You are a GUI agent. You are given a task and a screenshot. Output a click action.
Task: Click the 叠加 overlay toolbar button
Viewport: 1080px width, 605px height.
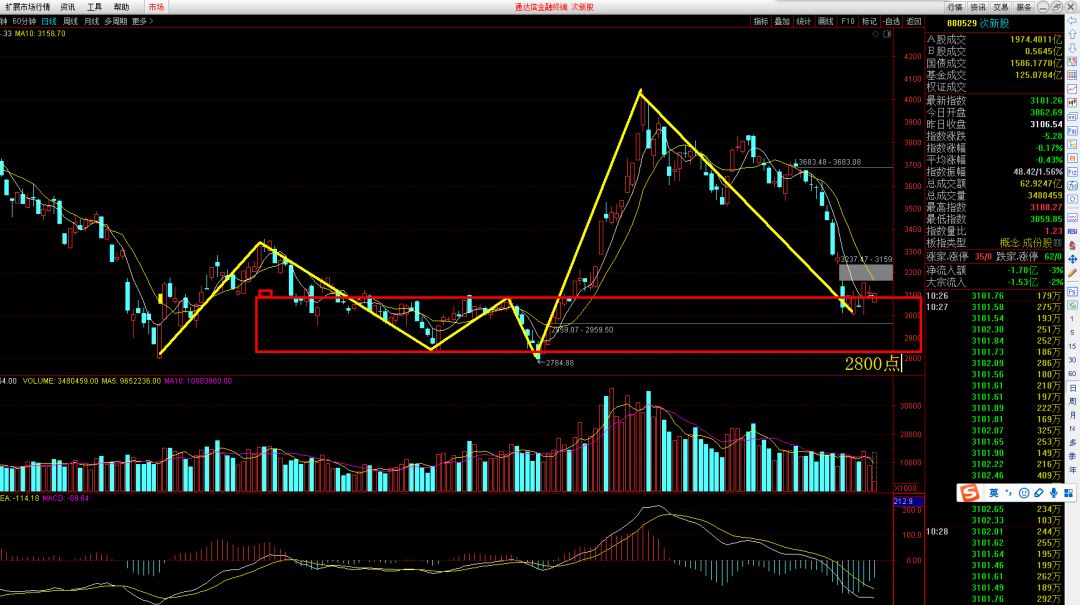pos(782,21)
